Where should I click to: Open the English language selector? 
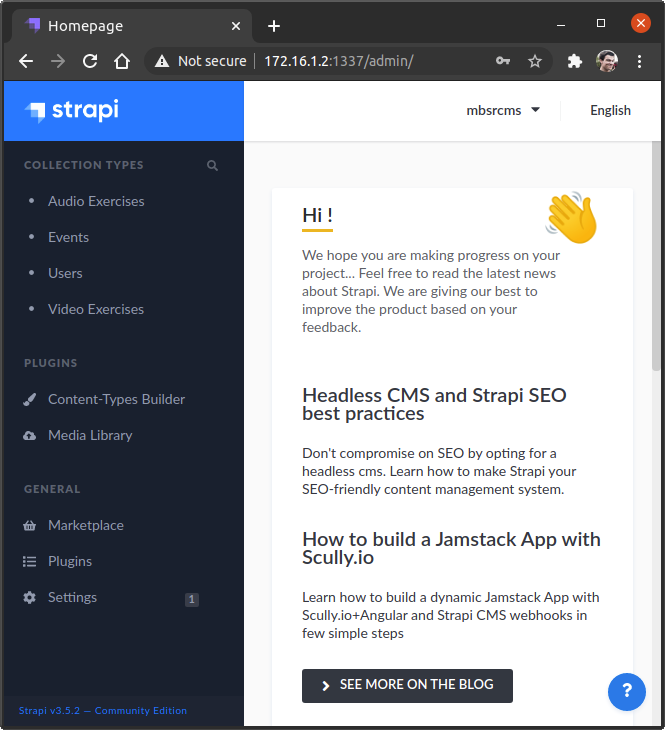coord(610,110)
